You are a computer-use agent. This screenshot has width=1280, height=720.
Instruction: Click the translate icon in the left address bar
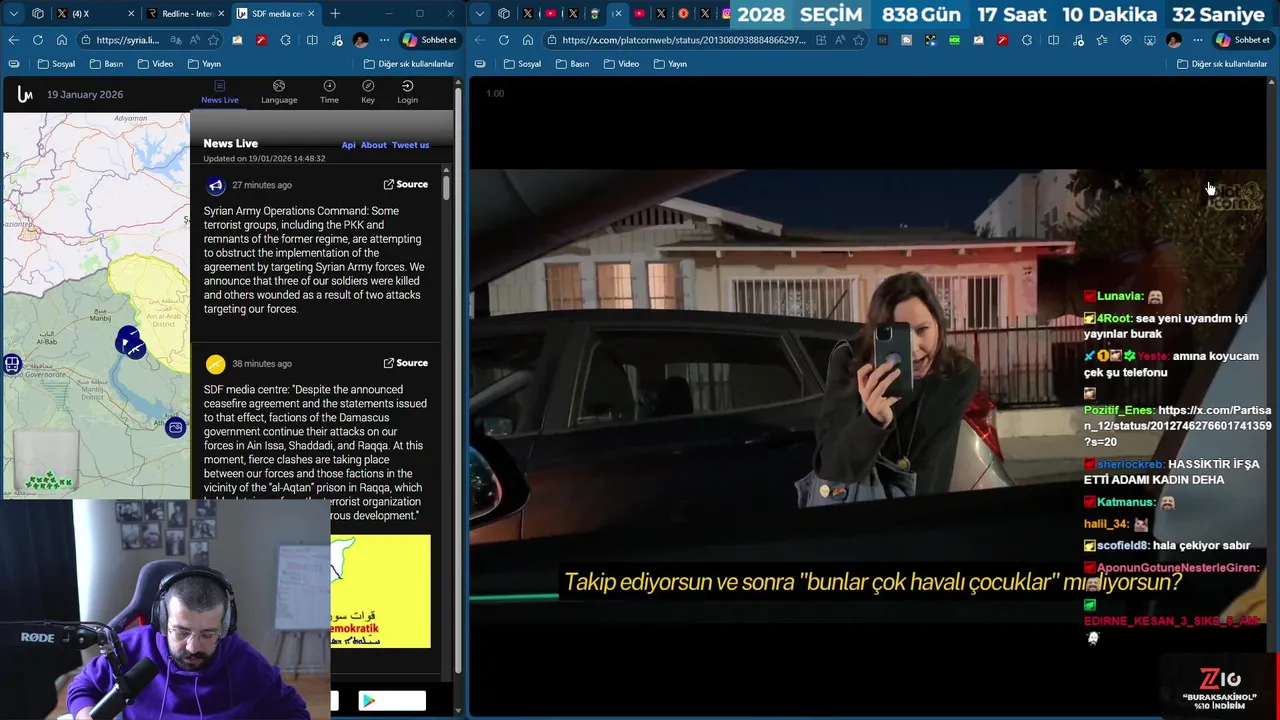click(176, 40)
